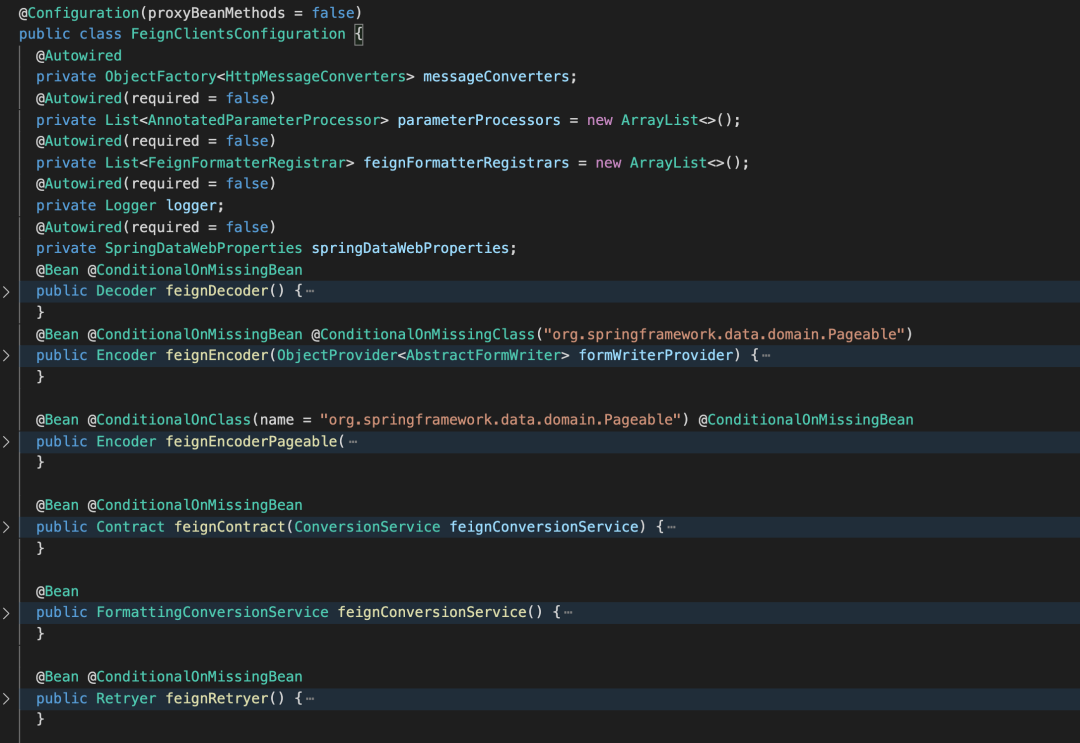
Task: Click the ellipsis after feignConversionService) {
Action: tap(672, 527)
